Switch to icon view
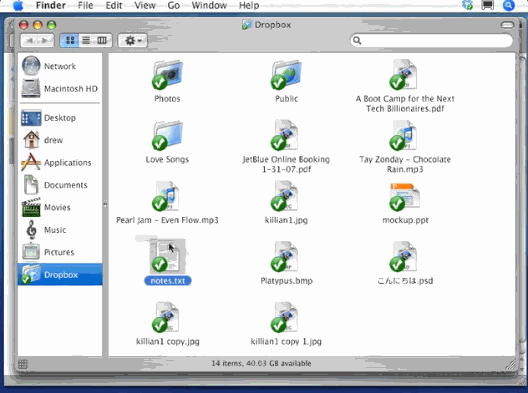 pos(70,40)
